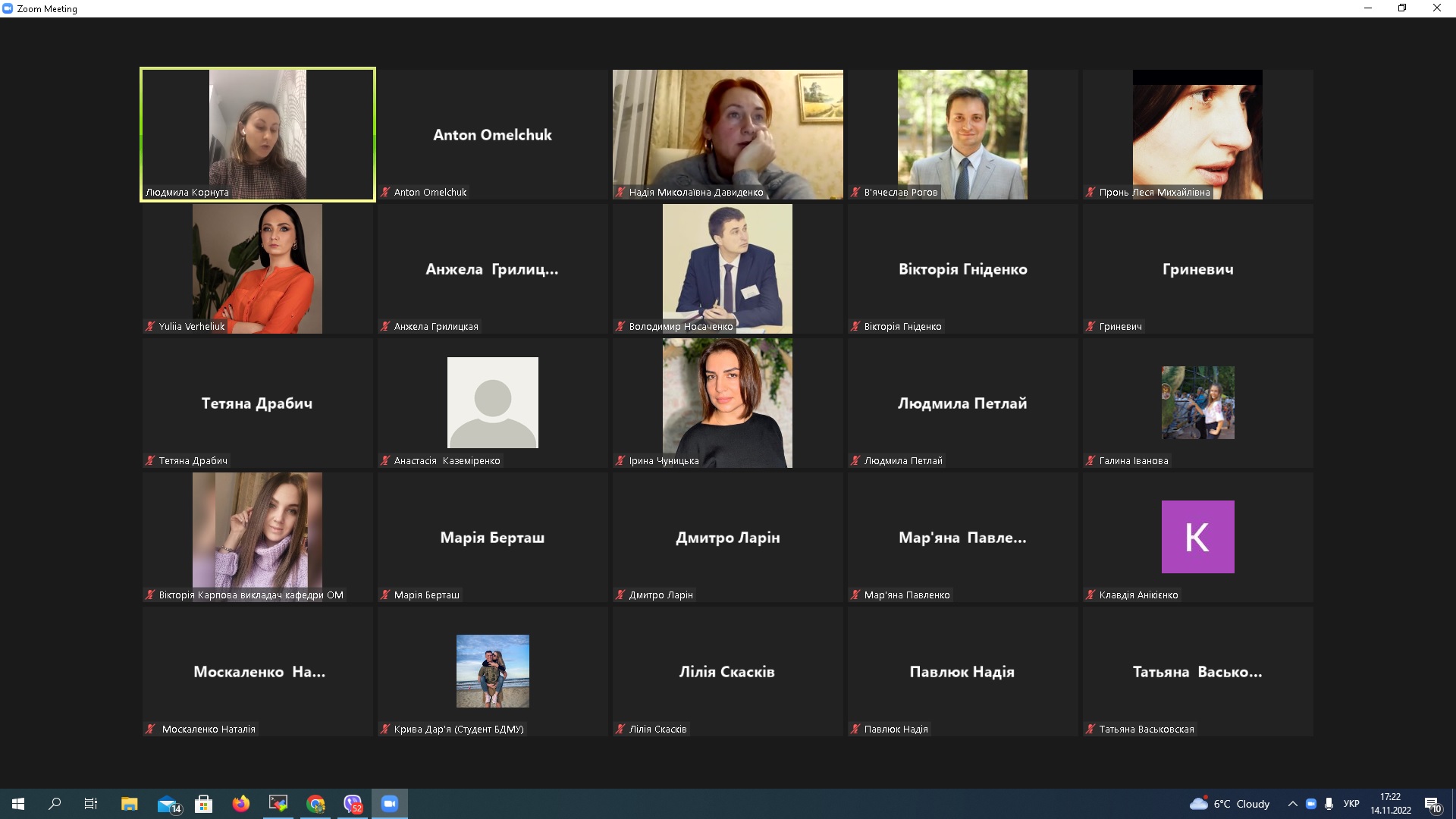The height and width of the screenshot is (819, 1456).
Task: Click large name text Вікторія Гніденко
Action: point(963,269)
